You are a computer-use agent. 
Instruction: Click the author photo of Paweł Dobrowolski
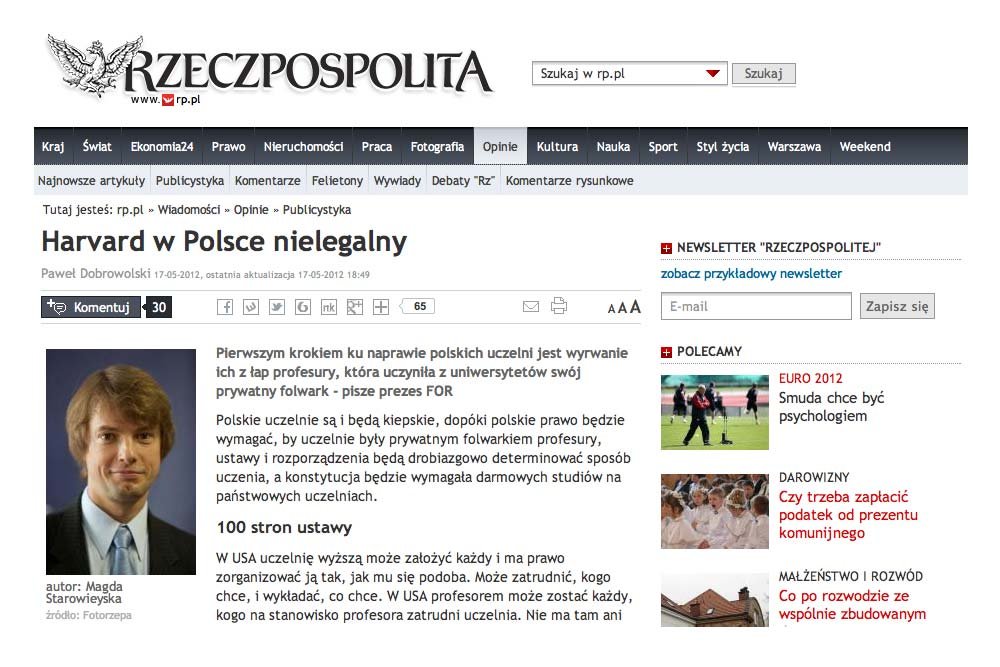click(121, 461)
